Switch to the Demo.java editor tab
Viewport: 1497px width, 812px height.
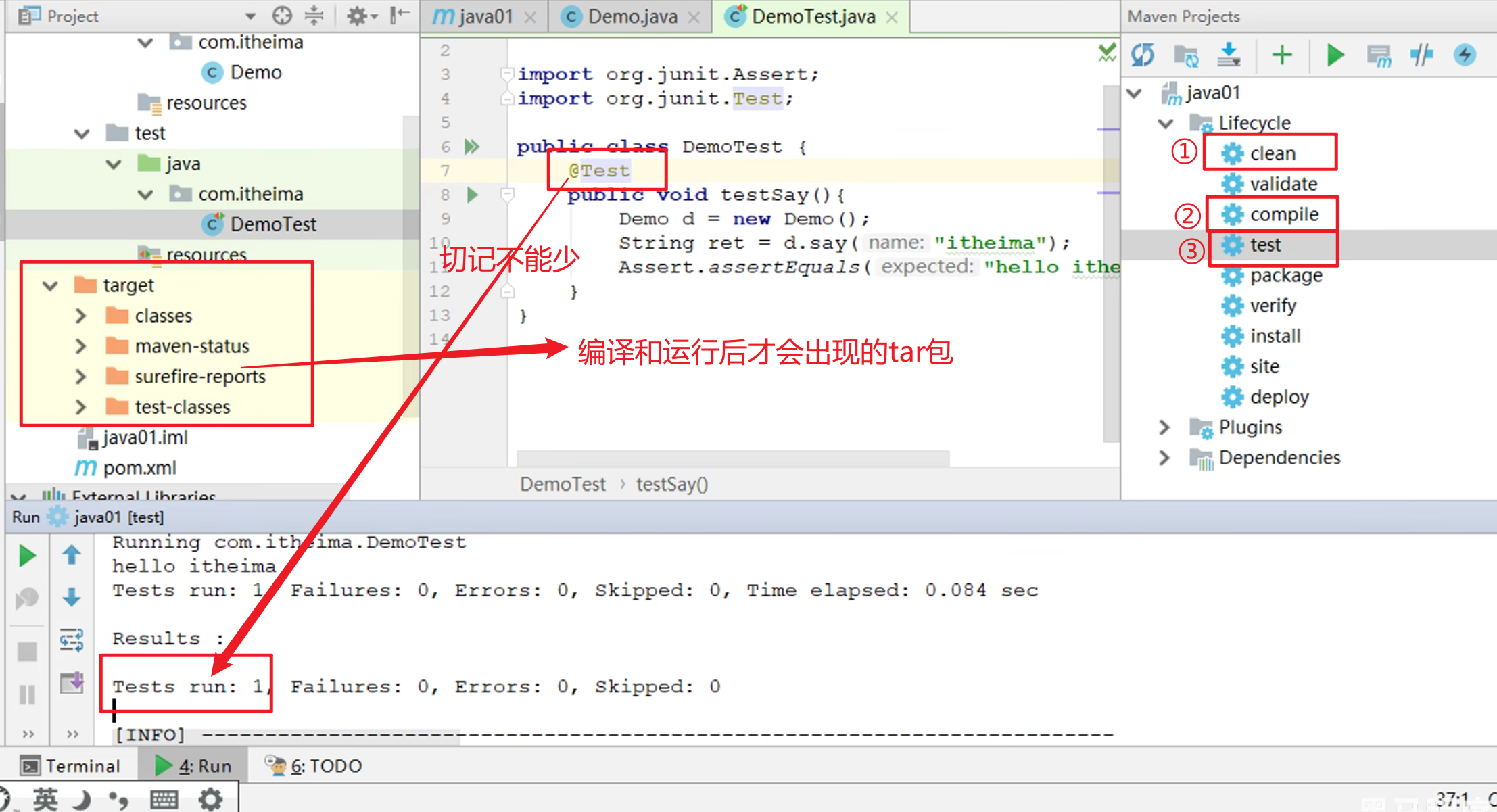[630, 16]
